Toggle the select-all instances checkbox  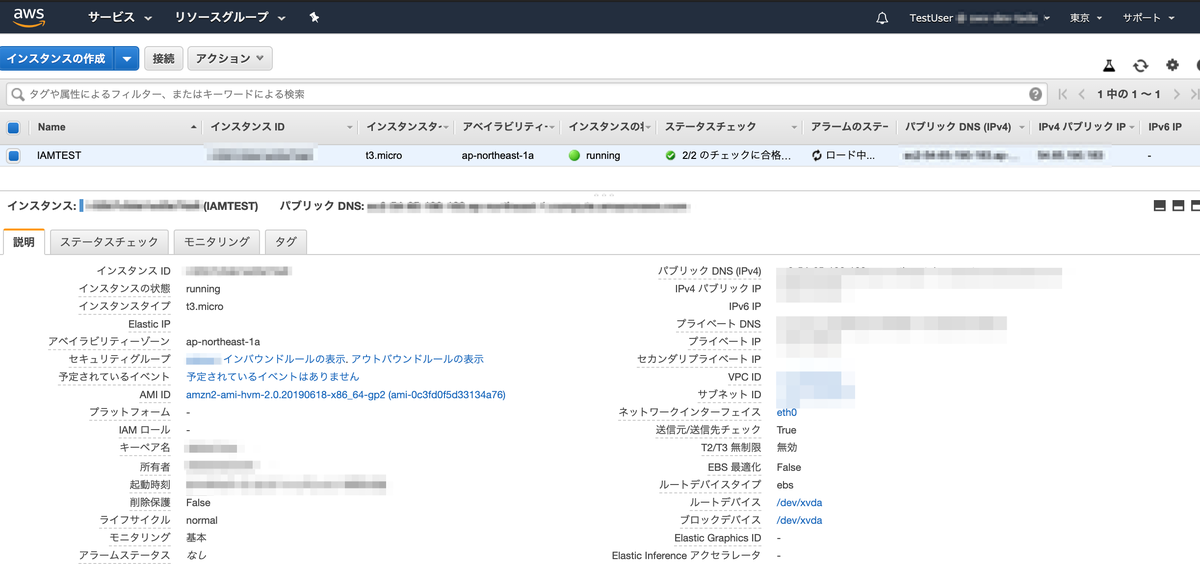(x=14, y=128)
